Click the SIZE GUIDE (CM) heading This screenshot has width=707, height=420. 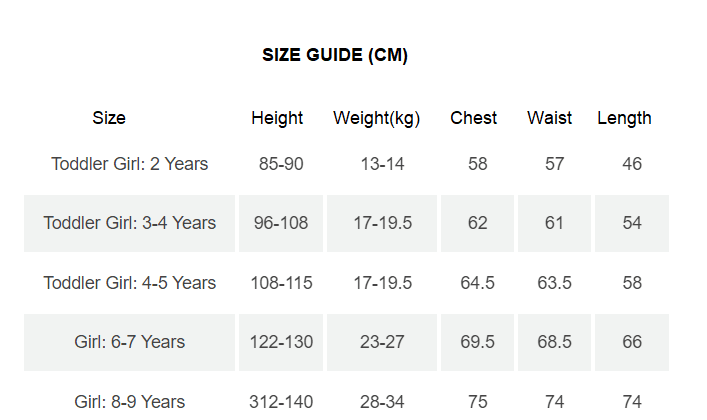pyautogui.click(x=335, y=55)
